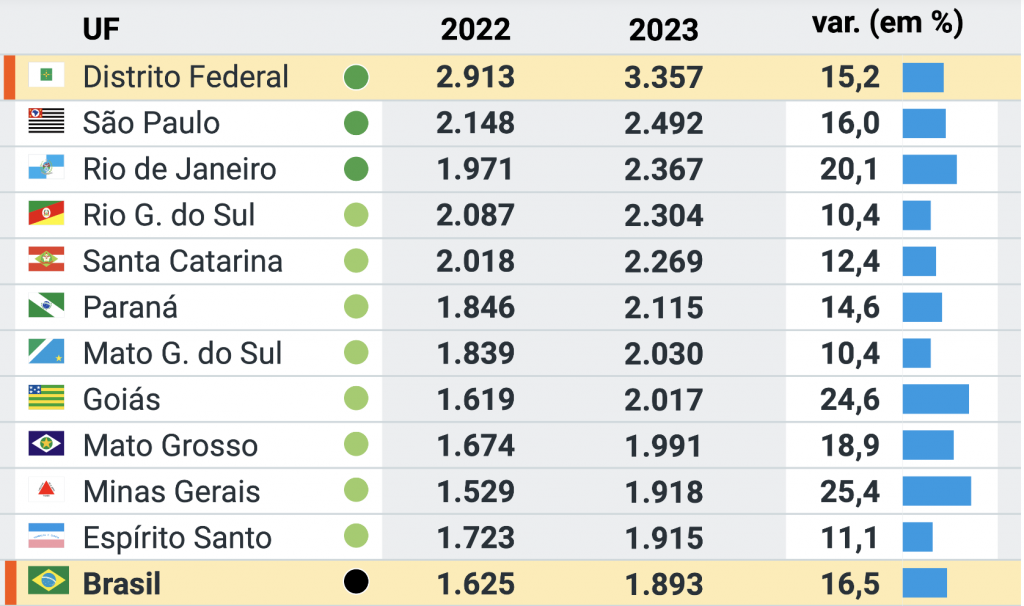Click the blue bar next to Goiás 24,6
The height and width of the screenshot is (606, 1024).
pyautogui.click(x=935, y=399)
